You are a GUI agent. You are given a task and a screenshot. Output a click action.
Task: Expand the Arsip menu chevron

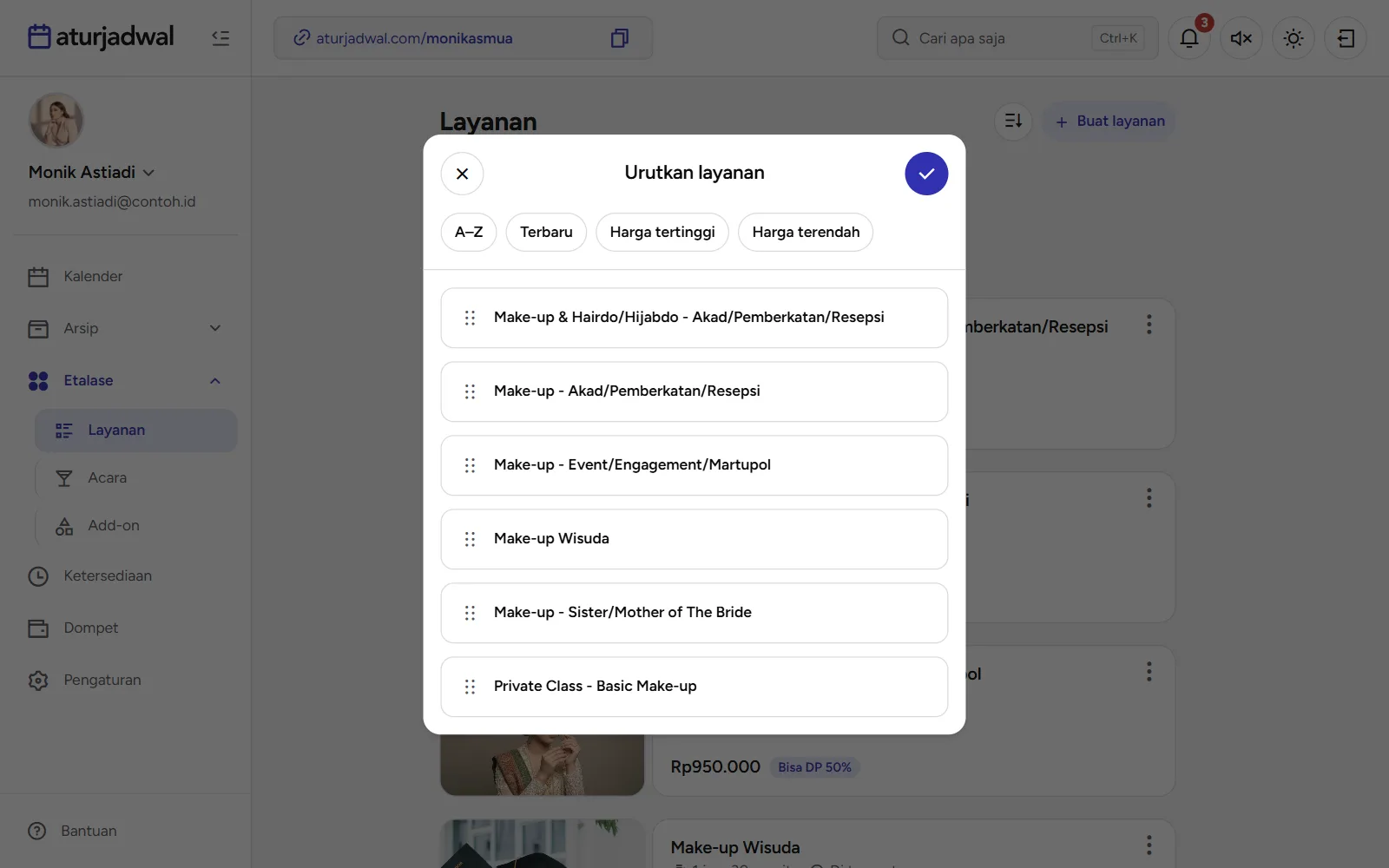click(x=215, y=328)
